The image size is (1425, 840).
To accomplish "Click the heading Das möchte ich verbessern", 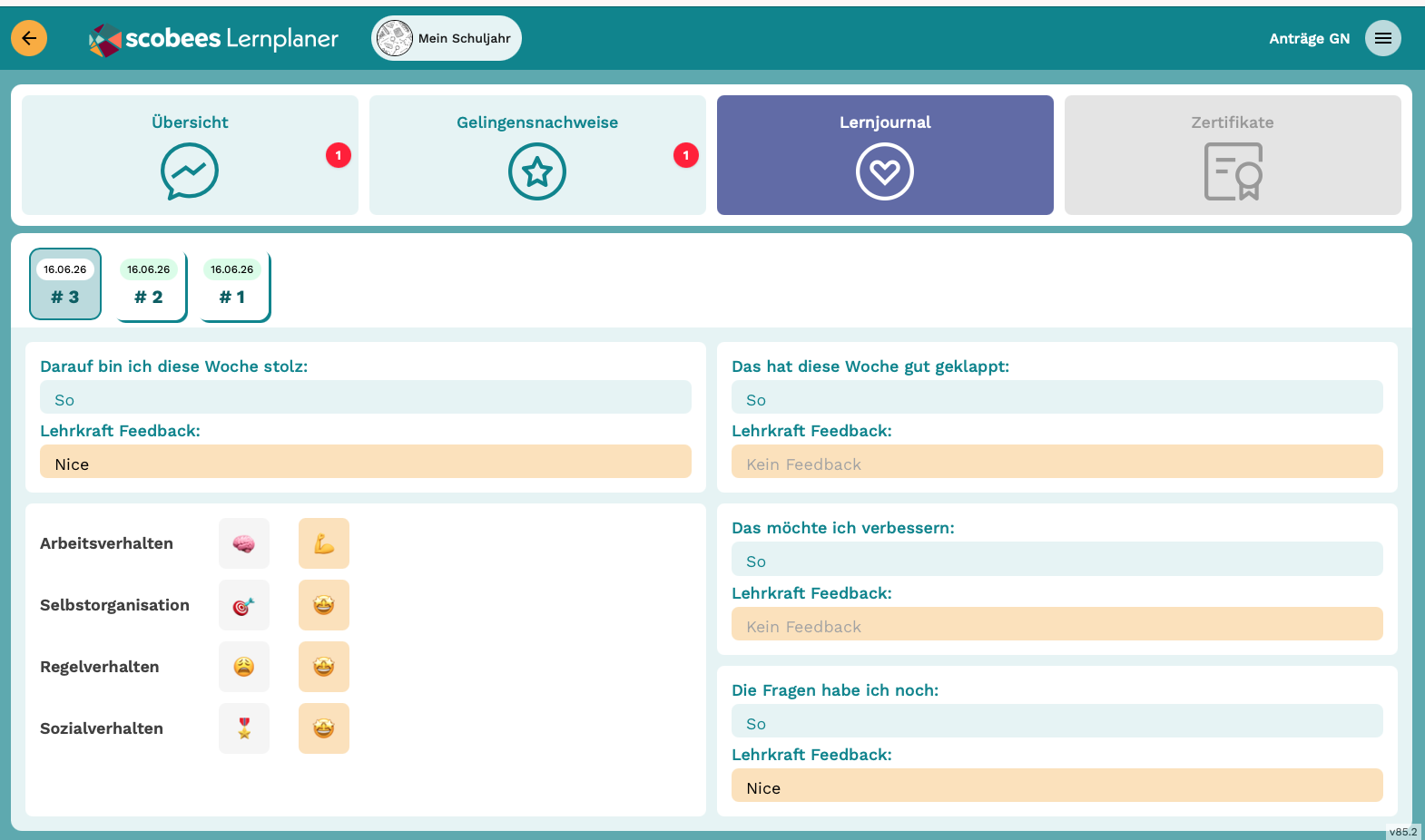I will 843,528.
